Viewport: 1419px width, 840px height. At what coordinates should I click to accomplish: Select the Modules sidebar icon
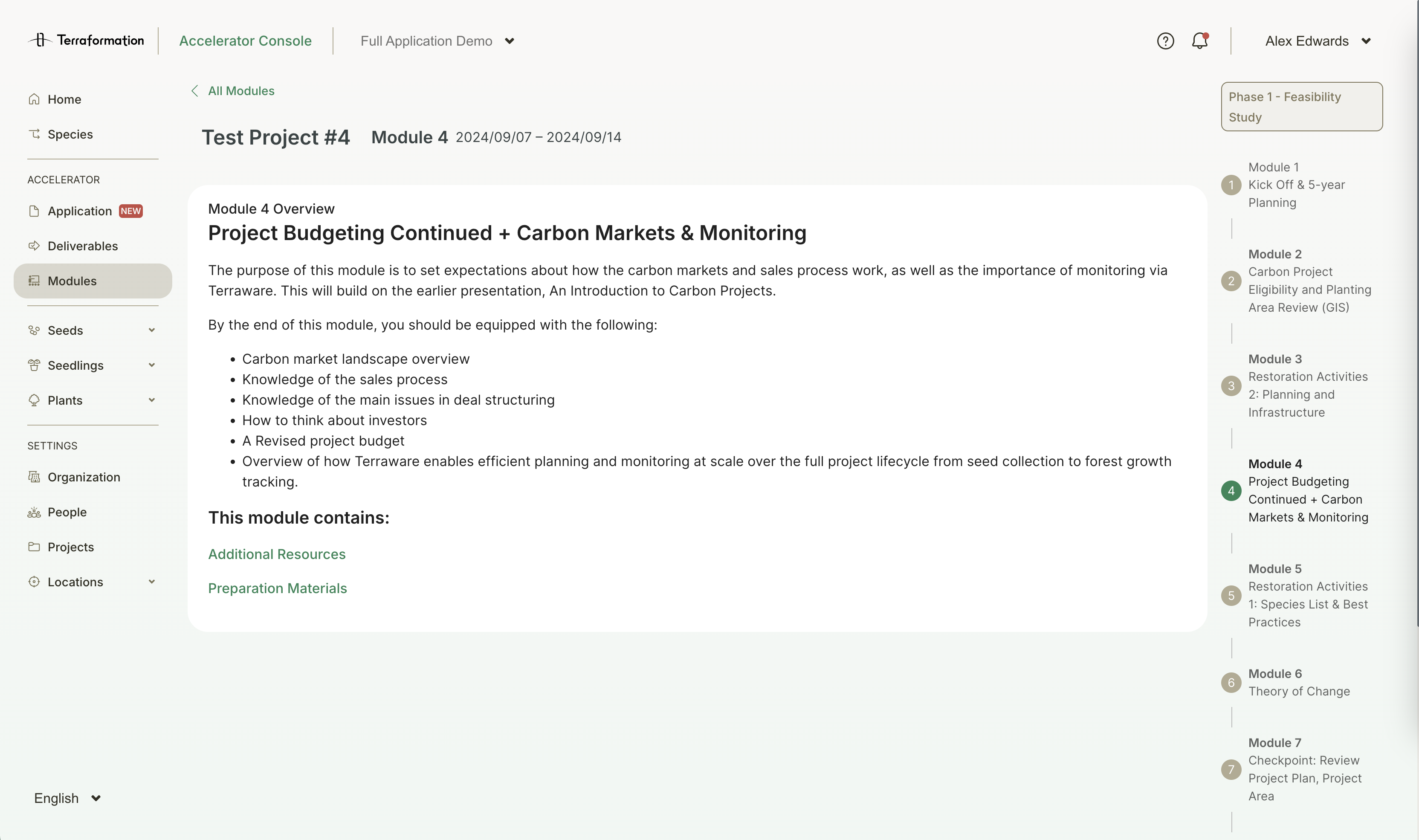coord(35,280)
